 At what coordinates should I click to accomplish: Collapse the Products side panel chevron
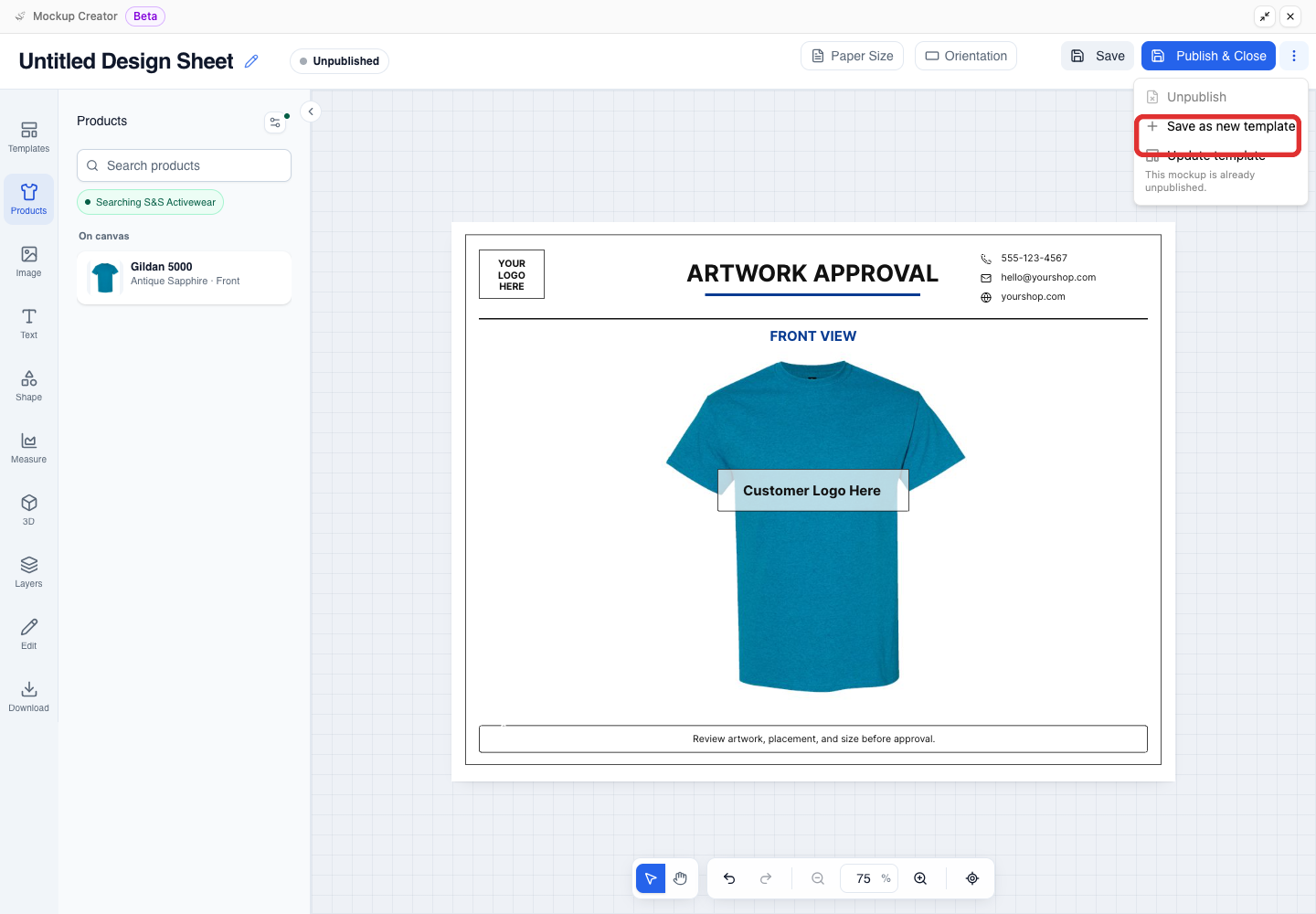click(311, 112)
